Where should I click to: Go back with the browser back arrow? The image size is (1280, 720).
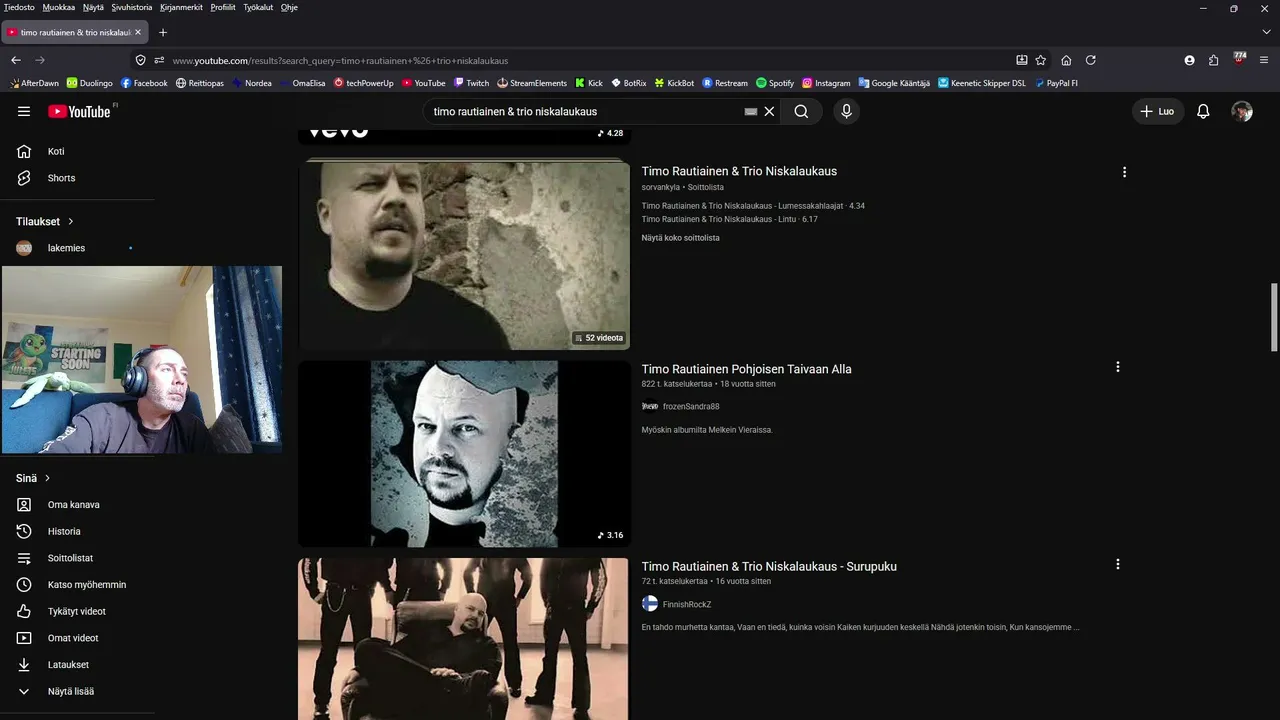tap(16, 60)
